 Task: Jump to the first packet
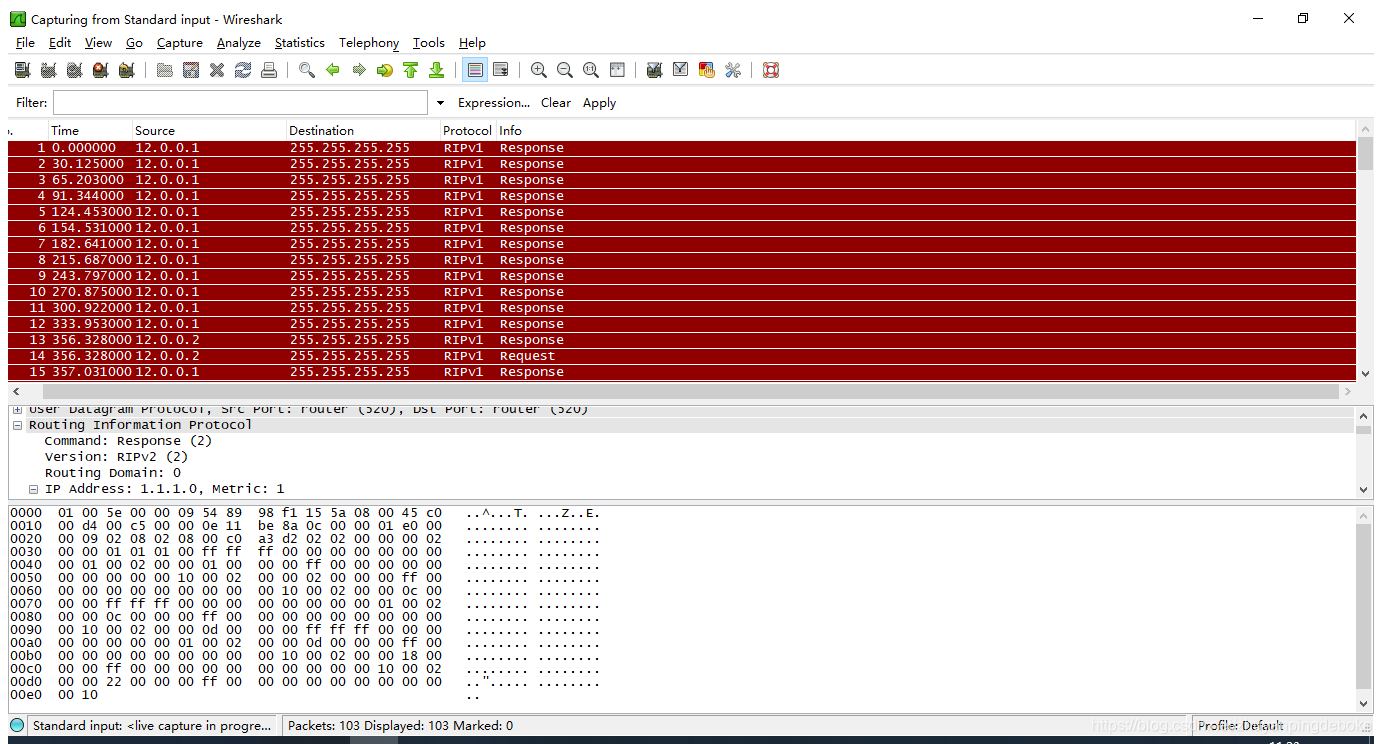point(411,70)
